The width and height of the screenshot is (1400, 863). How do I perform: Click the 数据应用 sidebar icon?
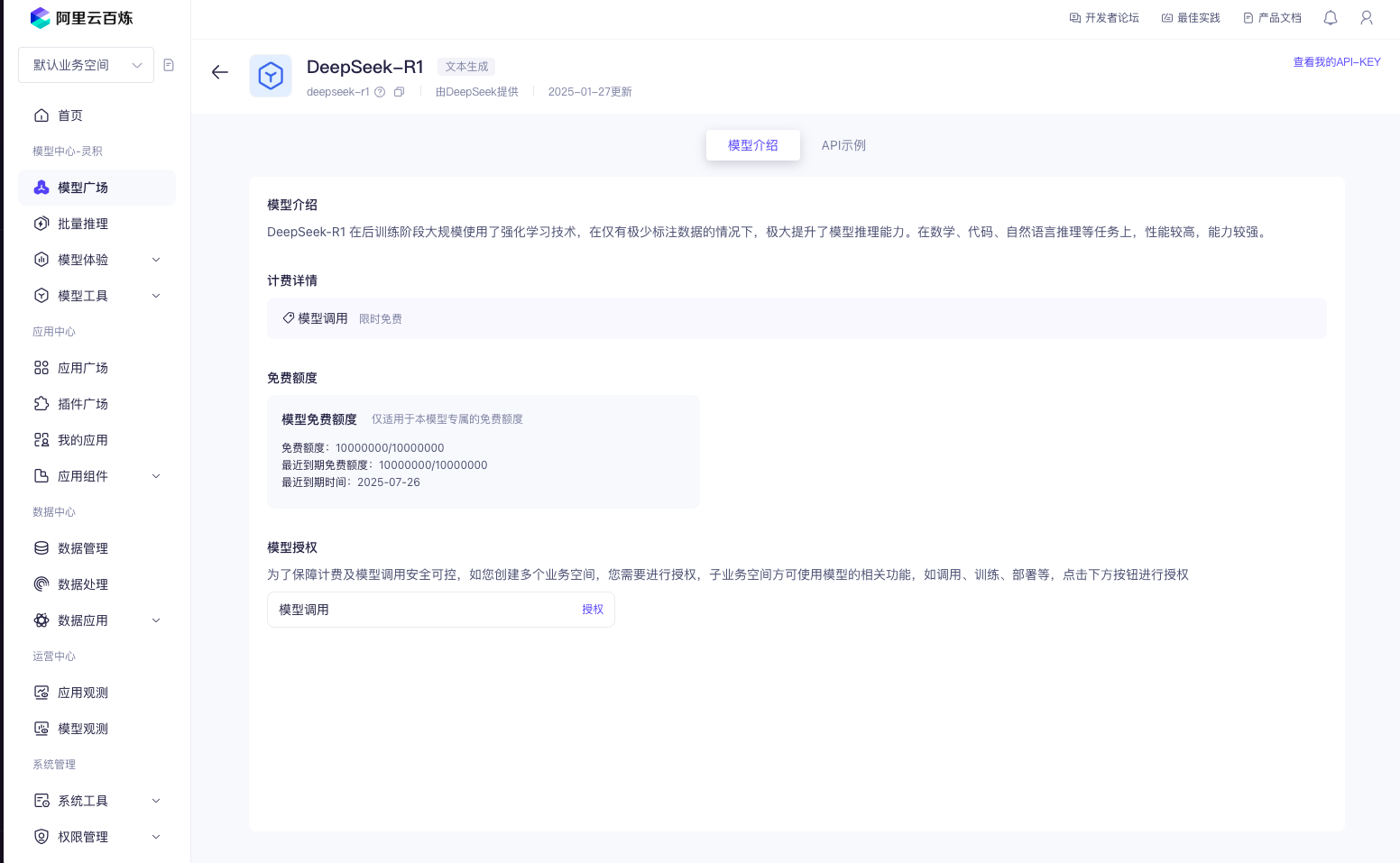pos(41,620)
